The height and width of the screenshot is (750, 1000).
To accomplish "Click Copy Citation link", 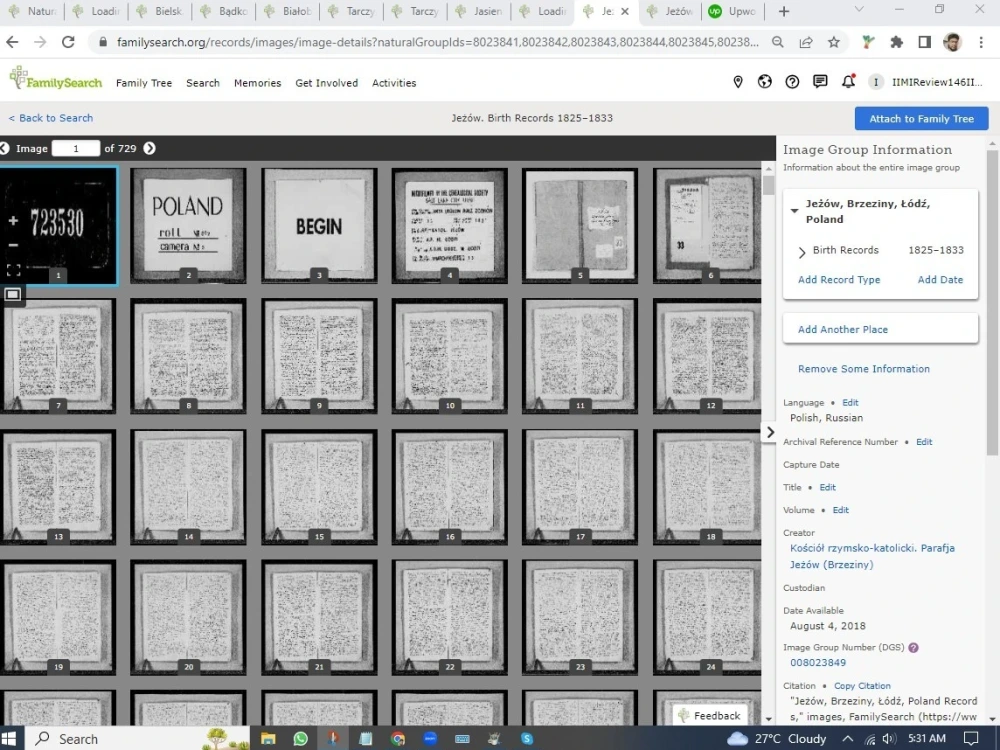I will point(862,686).
